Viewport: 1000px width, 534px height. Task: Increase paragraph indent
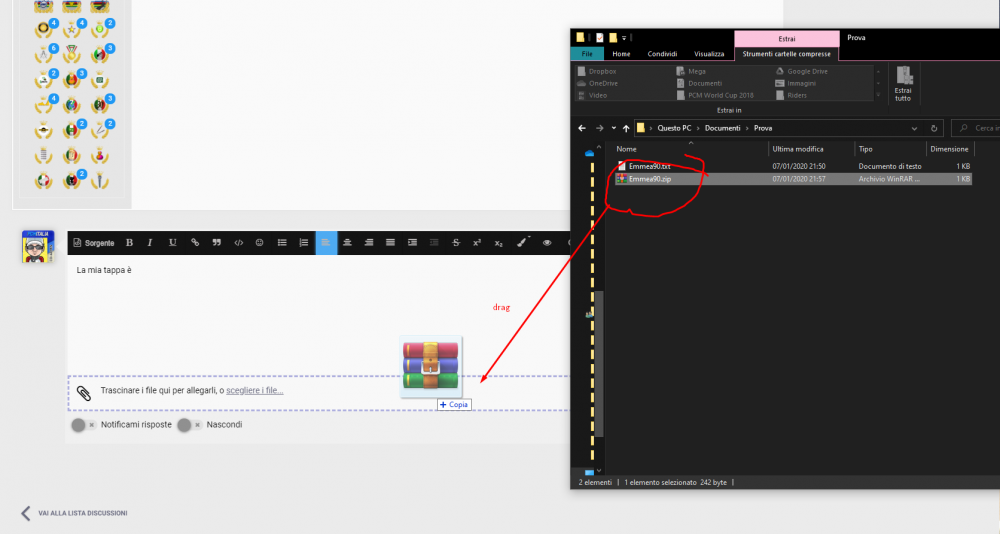pos(412,243)
